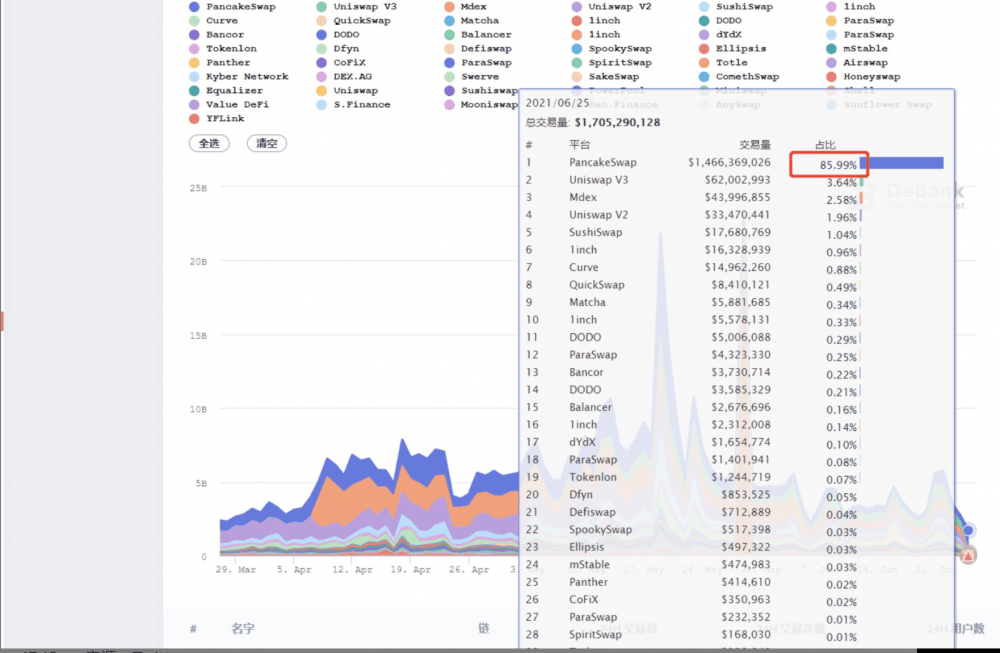The image size is (1000, 653).
Task: Click the 25B y-axis label
Action: pos(198,188)
